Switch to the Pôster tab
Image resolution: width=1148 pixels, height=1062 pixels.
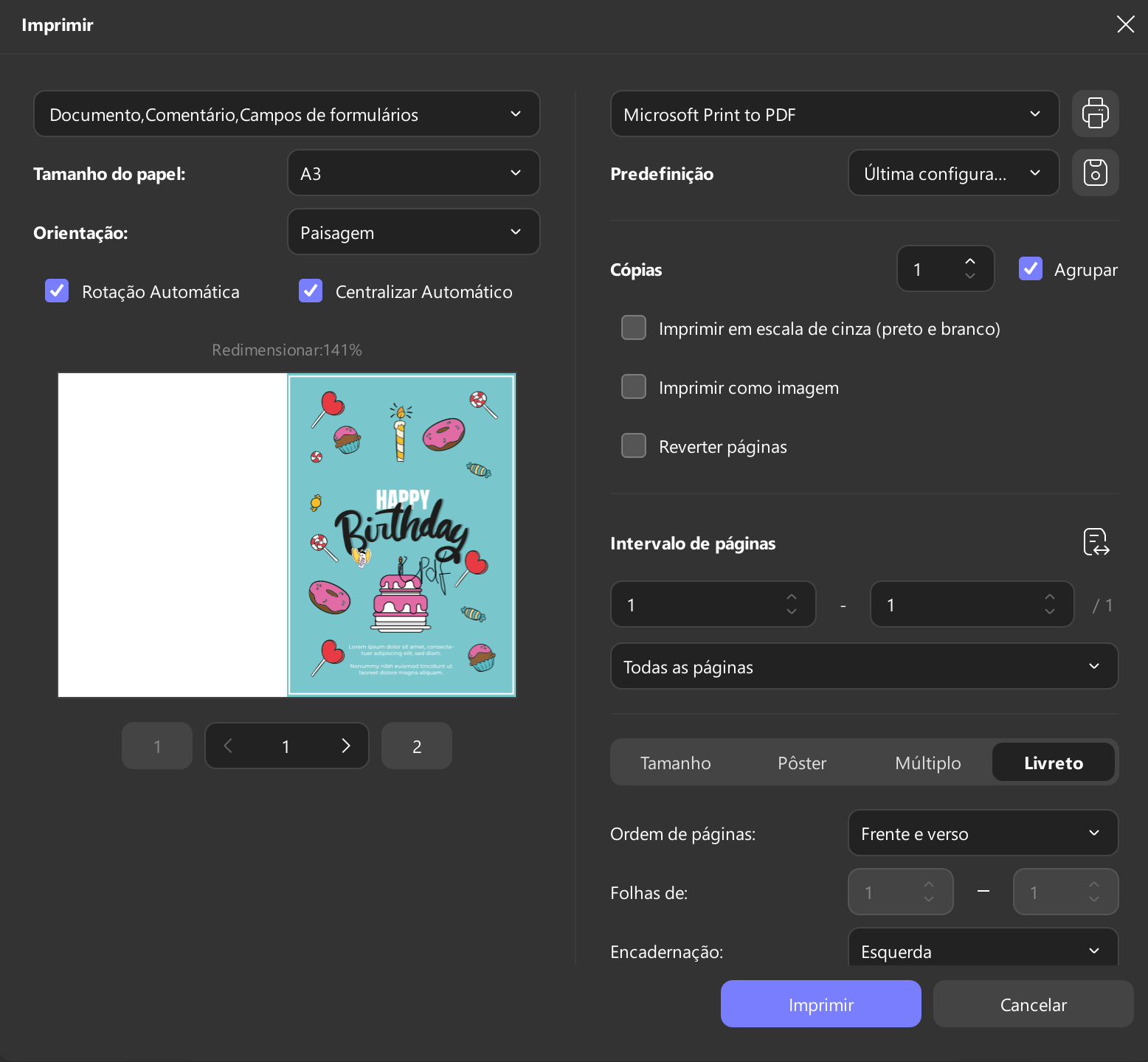tap(802, 763)
